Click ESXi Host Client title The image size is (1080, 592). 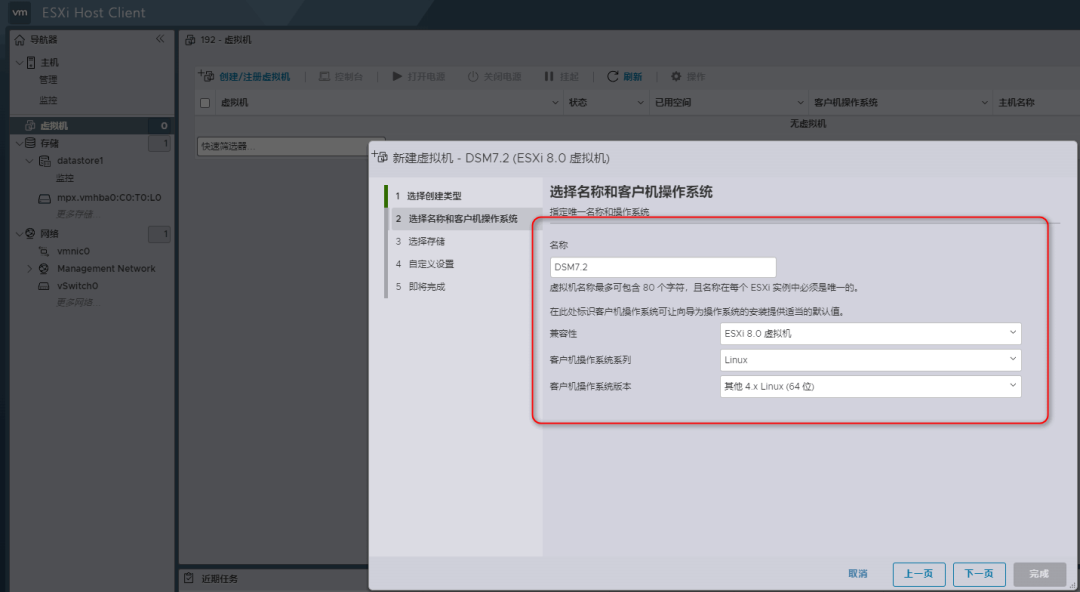(94, 12)
